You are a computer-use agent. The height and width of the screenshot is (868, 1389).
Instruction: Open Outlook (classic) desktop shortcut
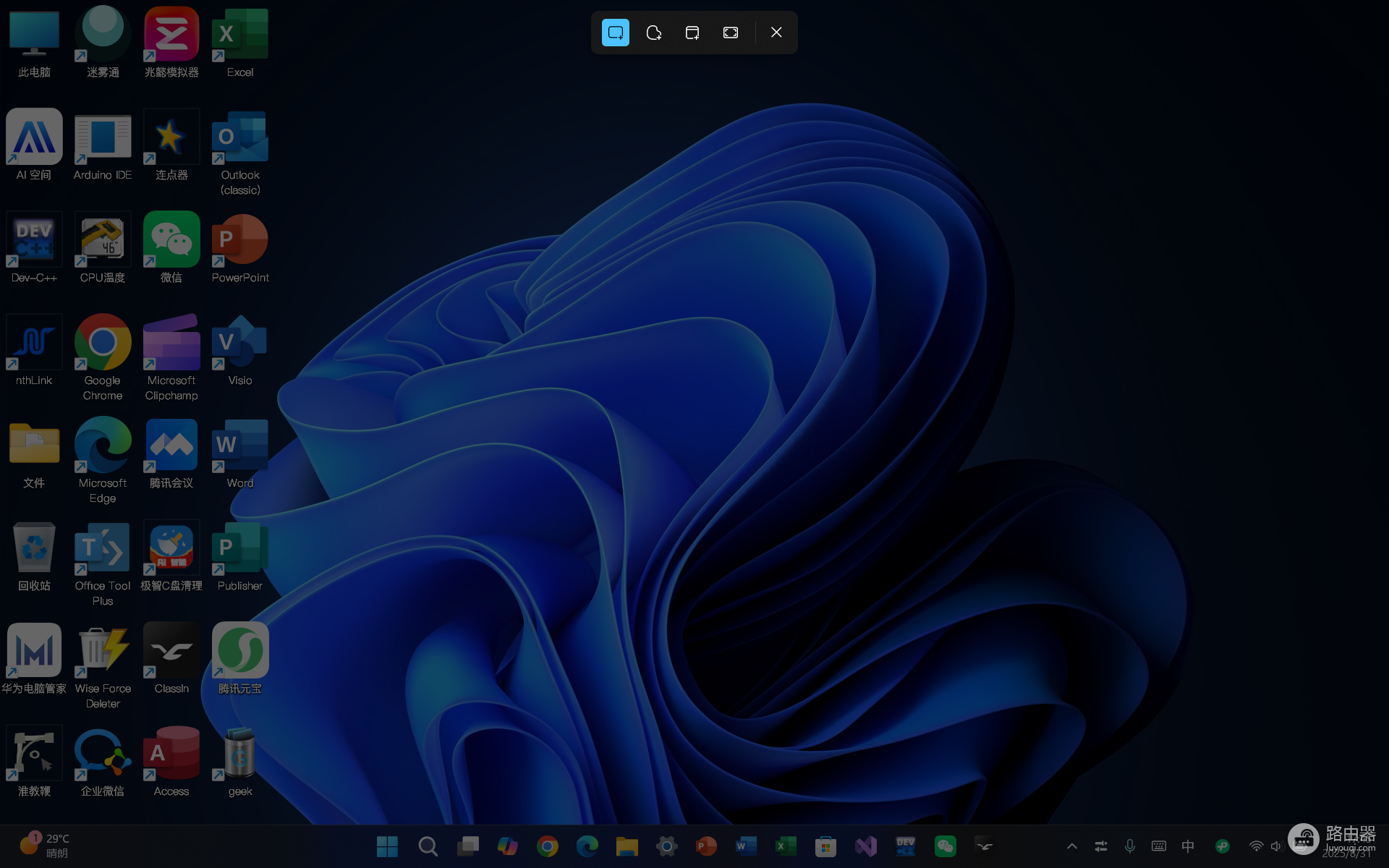[x=240, y=152]
